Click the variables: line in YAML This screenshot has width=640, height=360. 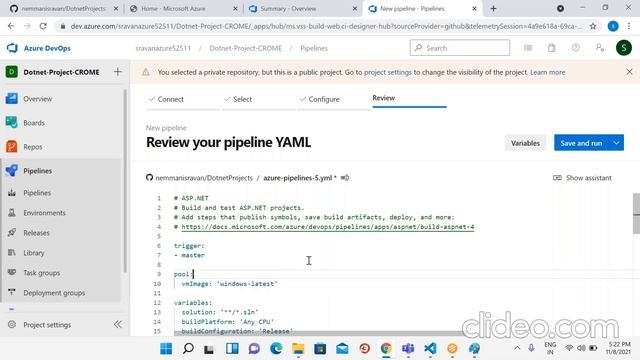pyautogui.click(x=193, y=303)
